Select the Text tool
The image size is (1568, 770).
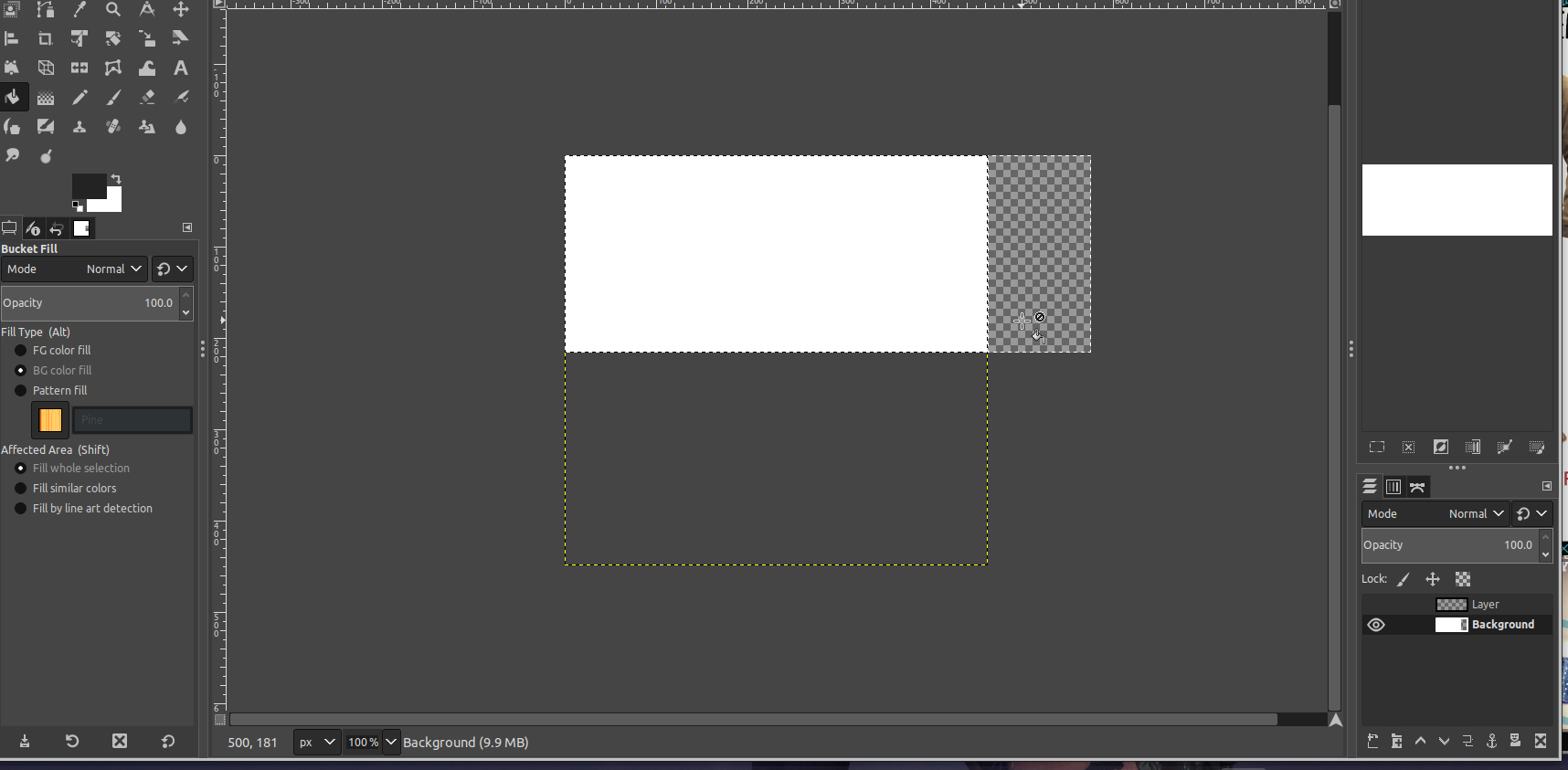(181, 69)
